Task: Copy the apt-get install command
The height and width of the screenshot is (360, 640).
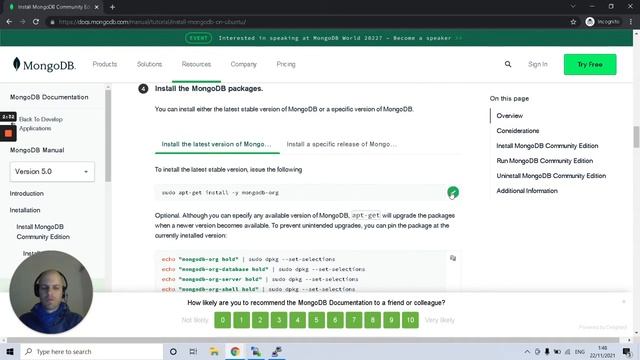Action: coord(453,192)
